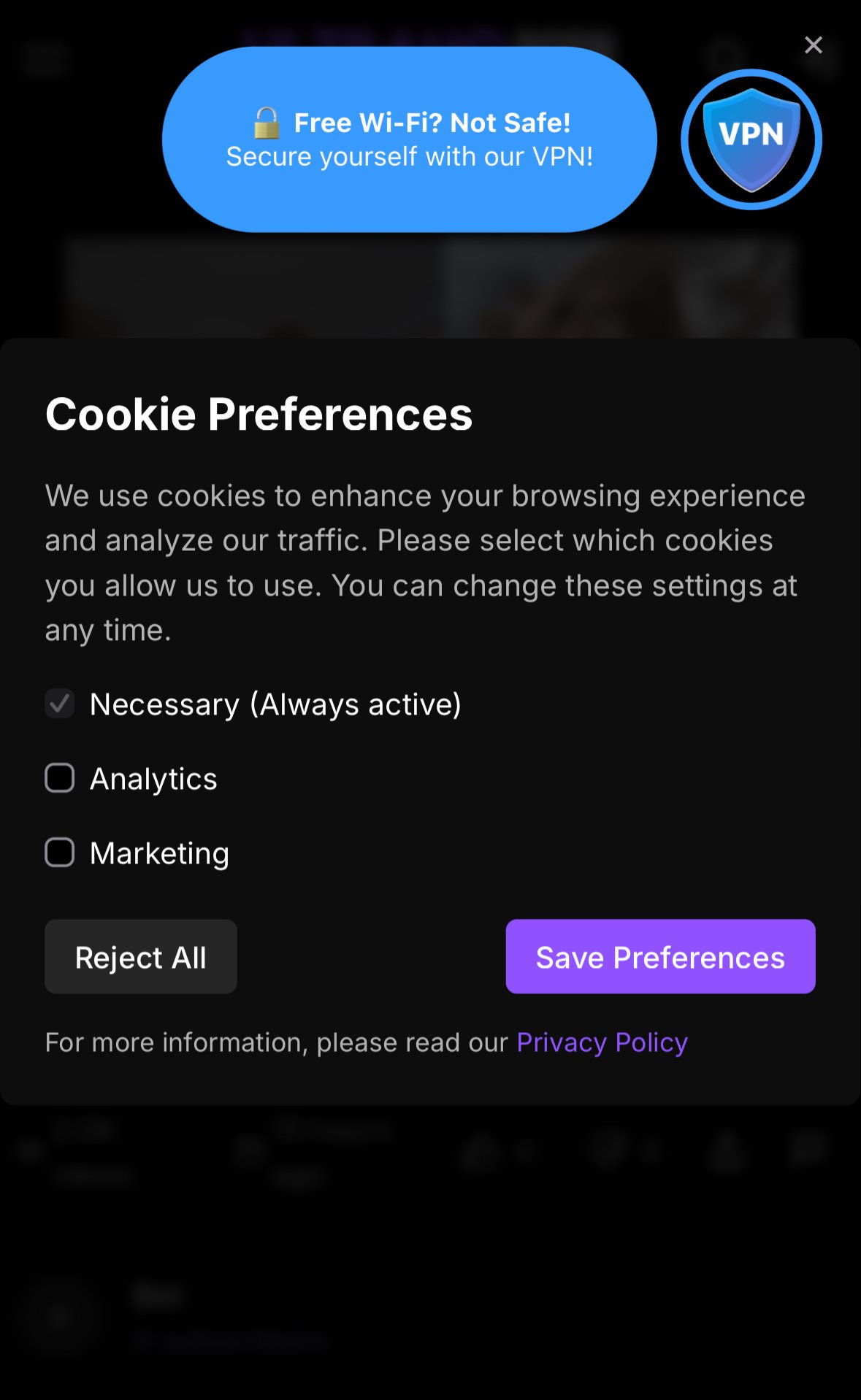Viewport: 861px width, 1400px height.
Task: Enable the Marketing cookies checkbox
Action: [x=60, y=853]
